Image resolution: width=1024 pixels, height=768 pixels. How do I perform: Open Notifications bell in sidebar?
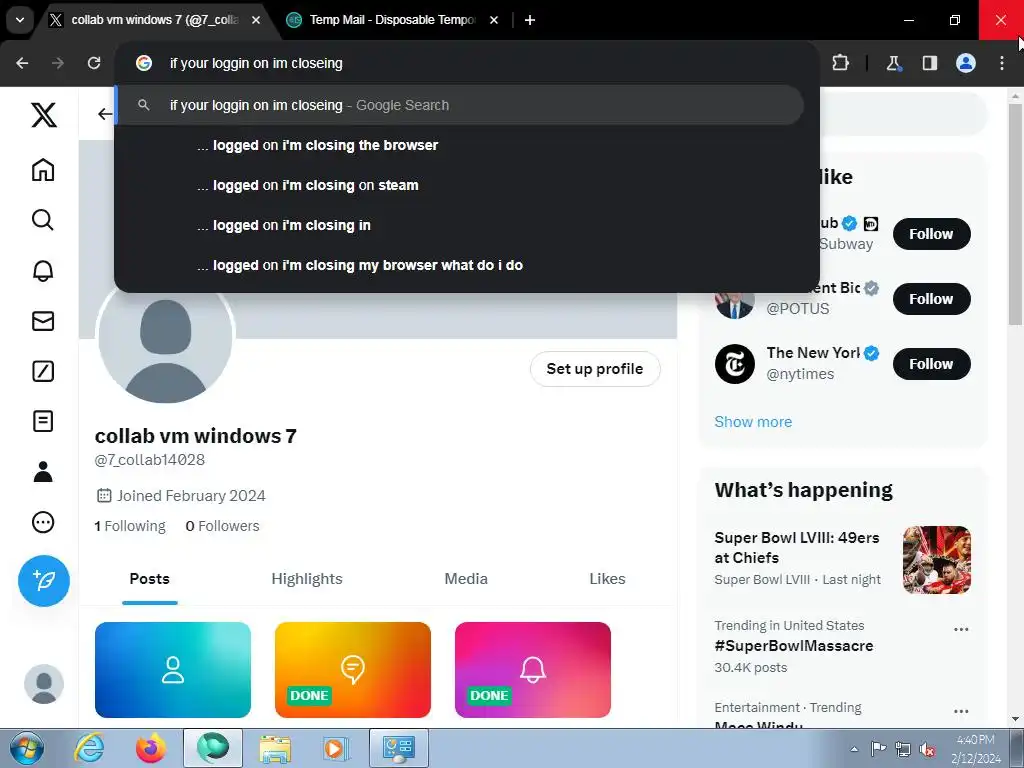43,270
